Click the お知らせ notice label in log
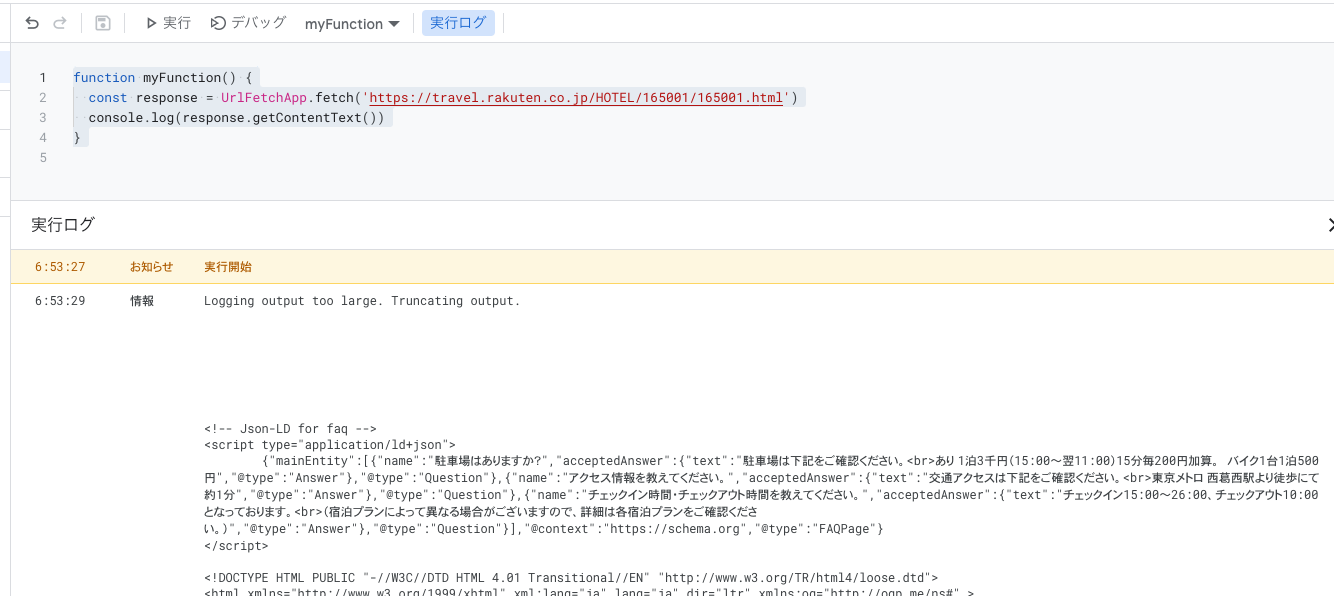The width and height of the screenshot is (1334, 596). 151,267
